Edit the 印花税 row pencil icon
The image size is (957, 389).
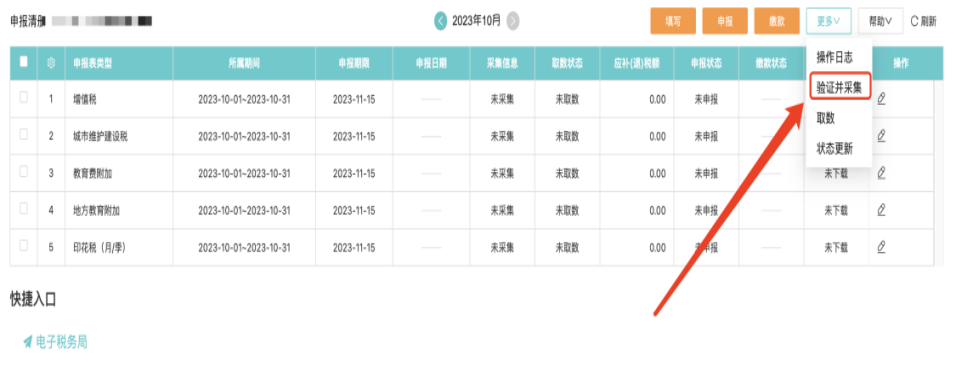tap(881, 247)
